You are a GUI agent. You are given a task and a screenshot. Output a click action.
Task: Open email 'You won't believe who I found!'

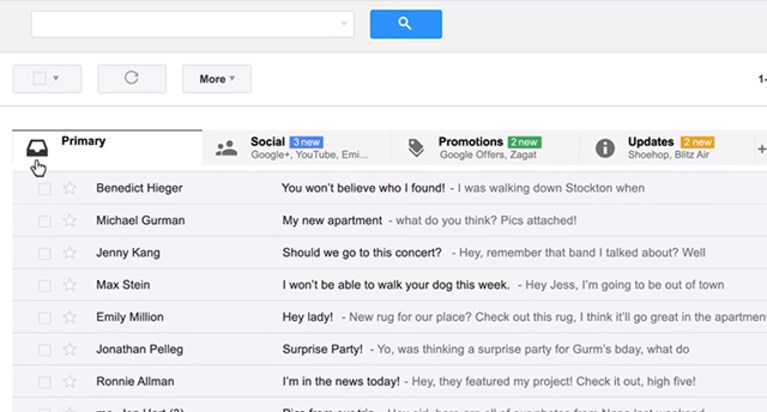pos(363,188)
